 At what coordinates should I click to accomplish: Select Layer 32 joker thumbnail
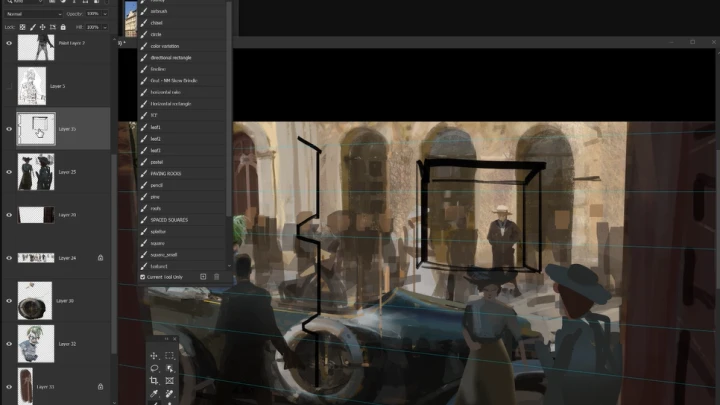point(36,344)
